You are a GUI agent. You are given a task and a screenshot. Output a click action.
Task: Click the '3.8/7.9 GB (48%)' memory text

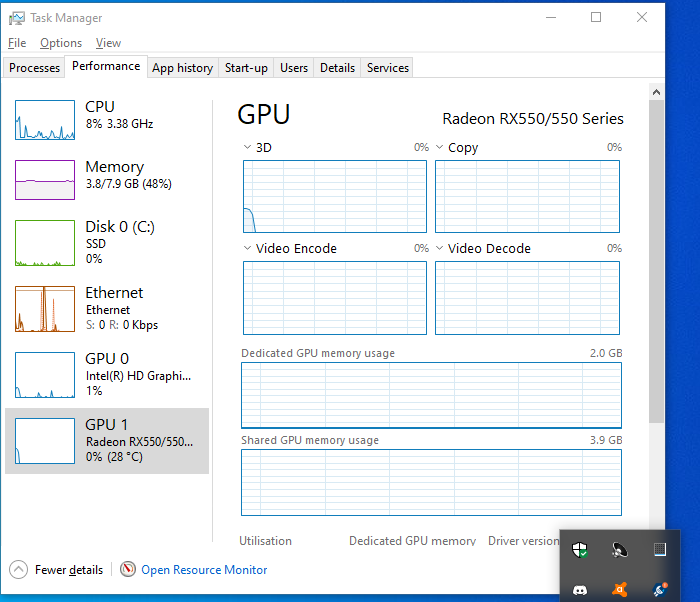pos(129,184)
